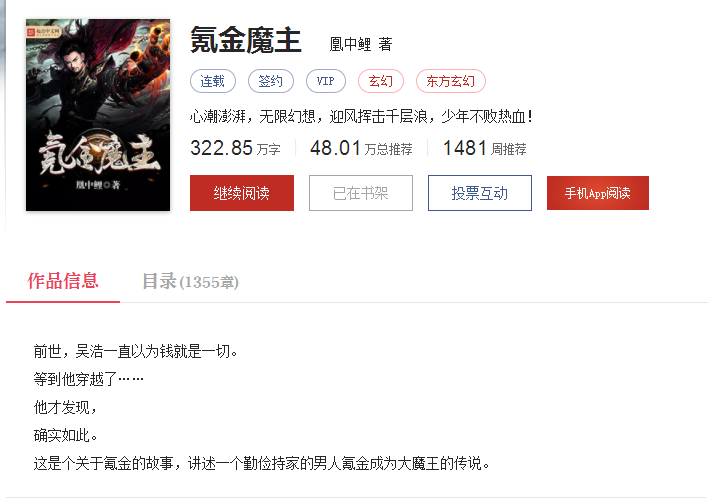Screen dimensions: 708x499
Task: Switch to the 作品信息 tab
Action: click(x=63, y=281)
